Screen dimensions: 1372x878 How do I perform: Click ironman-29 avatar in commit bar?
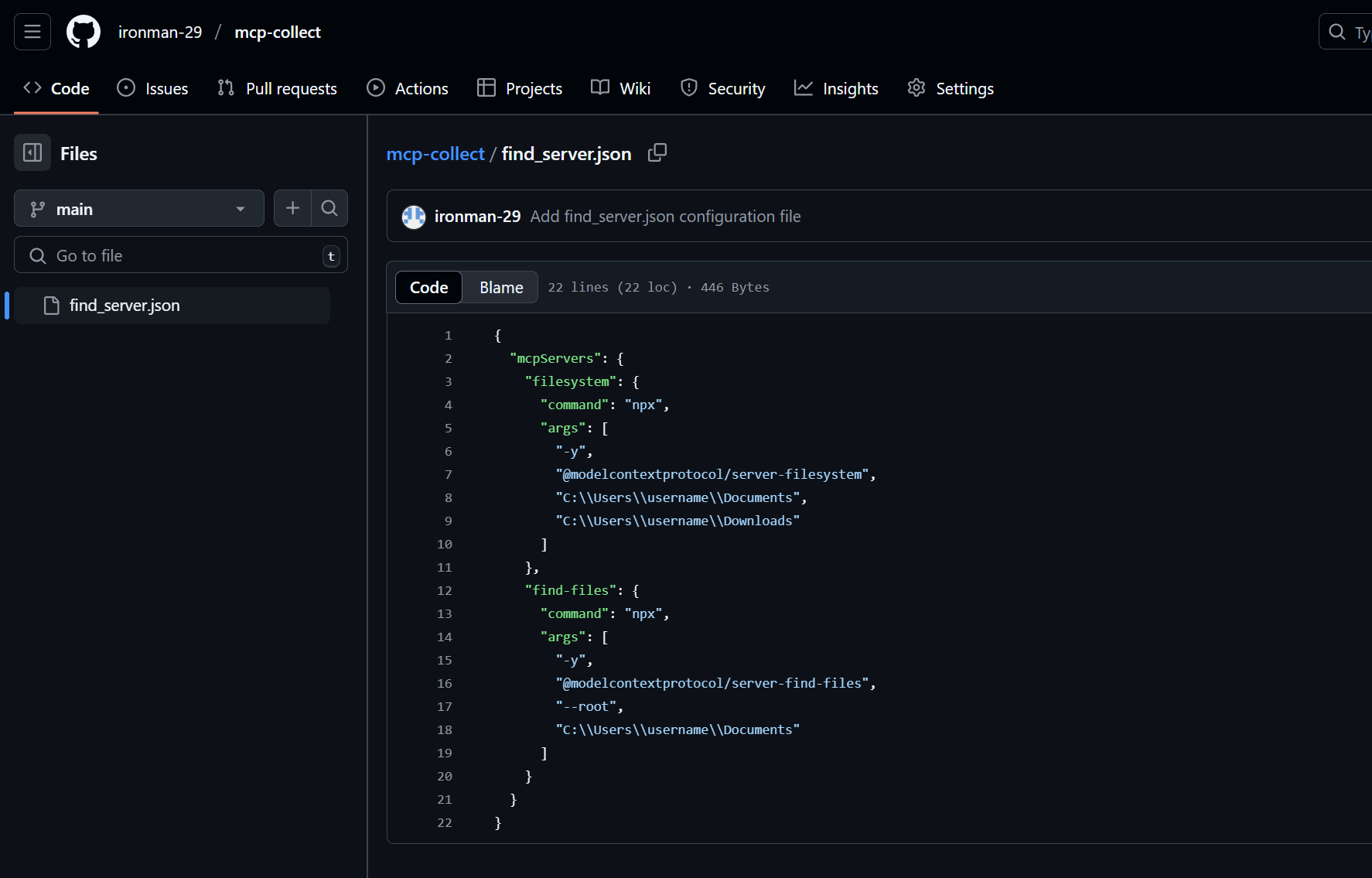coord(414,217)
